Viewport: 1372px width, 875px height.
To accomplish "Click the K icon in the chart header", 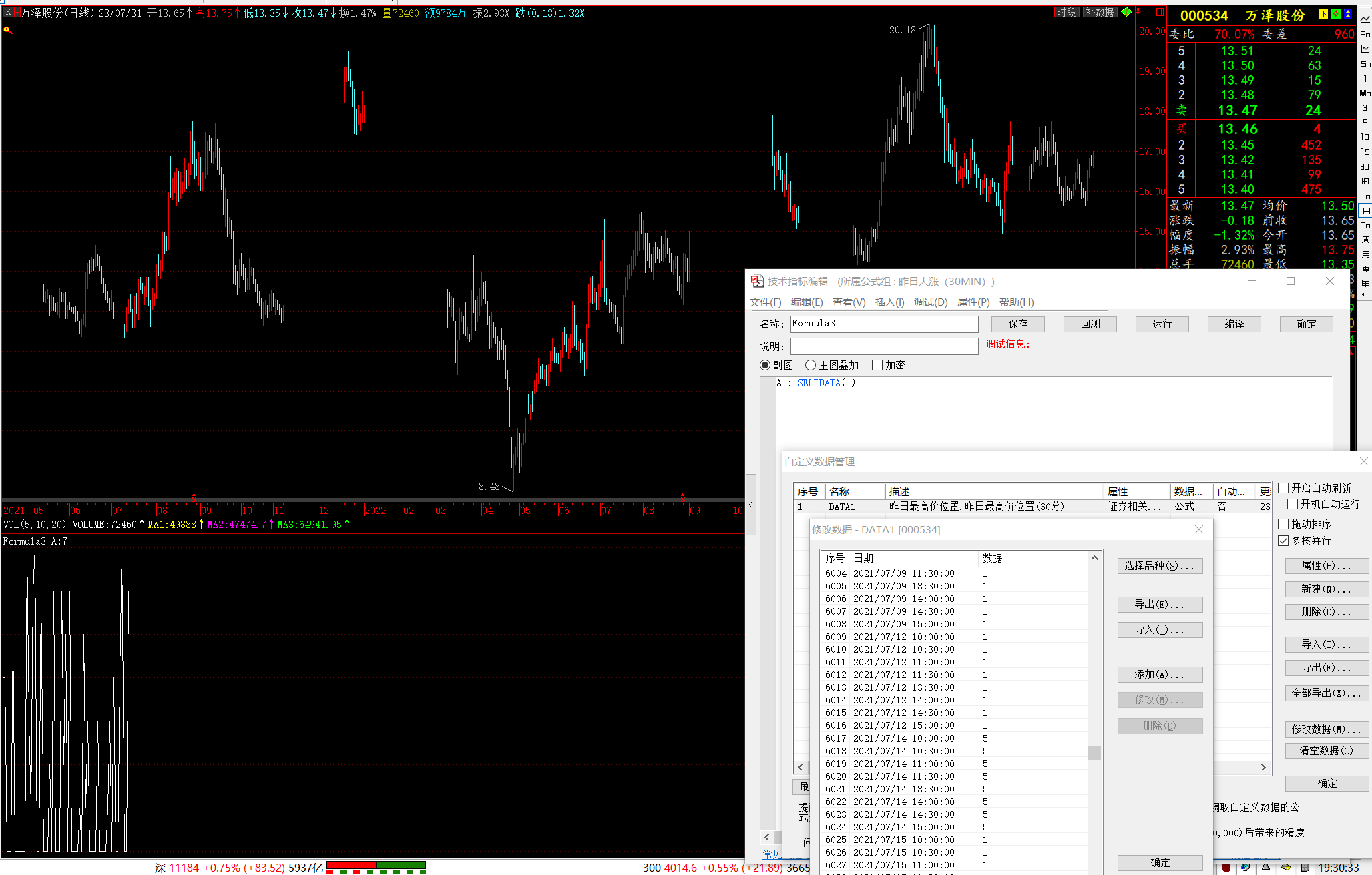I will (x=8, y=12).
